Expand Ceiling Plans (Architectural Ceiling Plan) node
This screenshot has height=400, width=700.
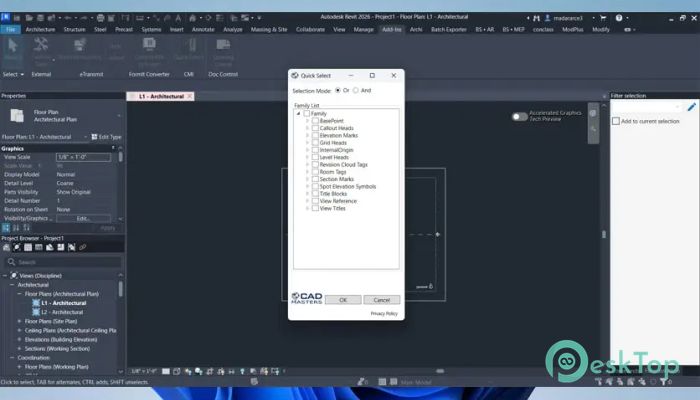tap(19, 330)
